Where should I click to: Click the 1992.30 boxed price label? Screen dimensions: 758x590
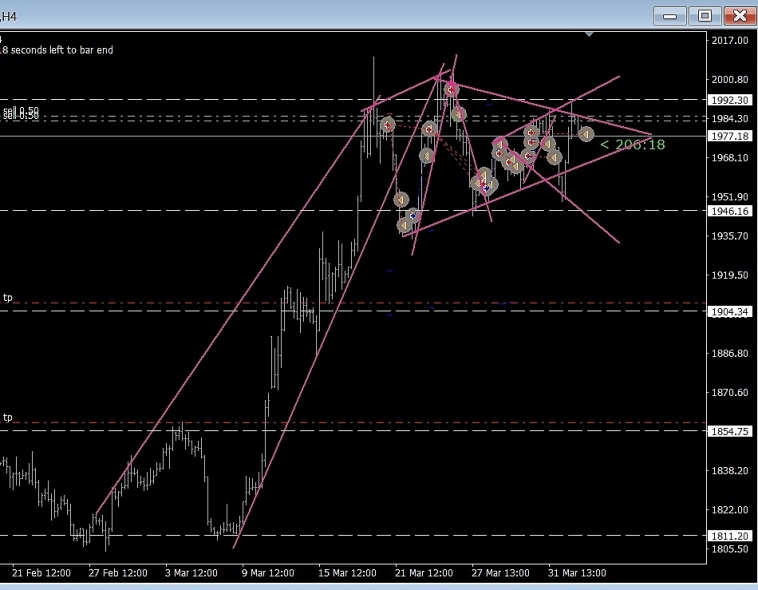tap(730, 100)
